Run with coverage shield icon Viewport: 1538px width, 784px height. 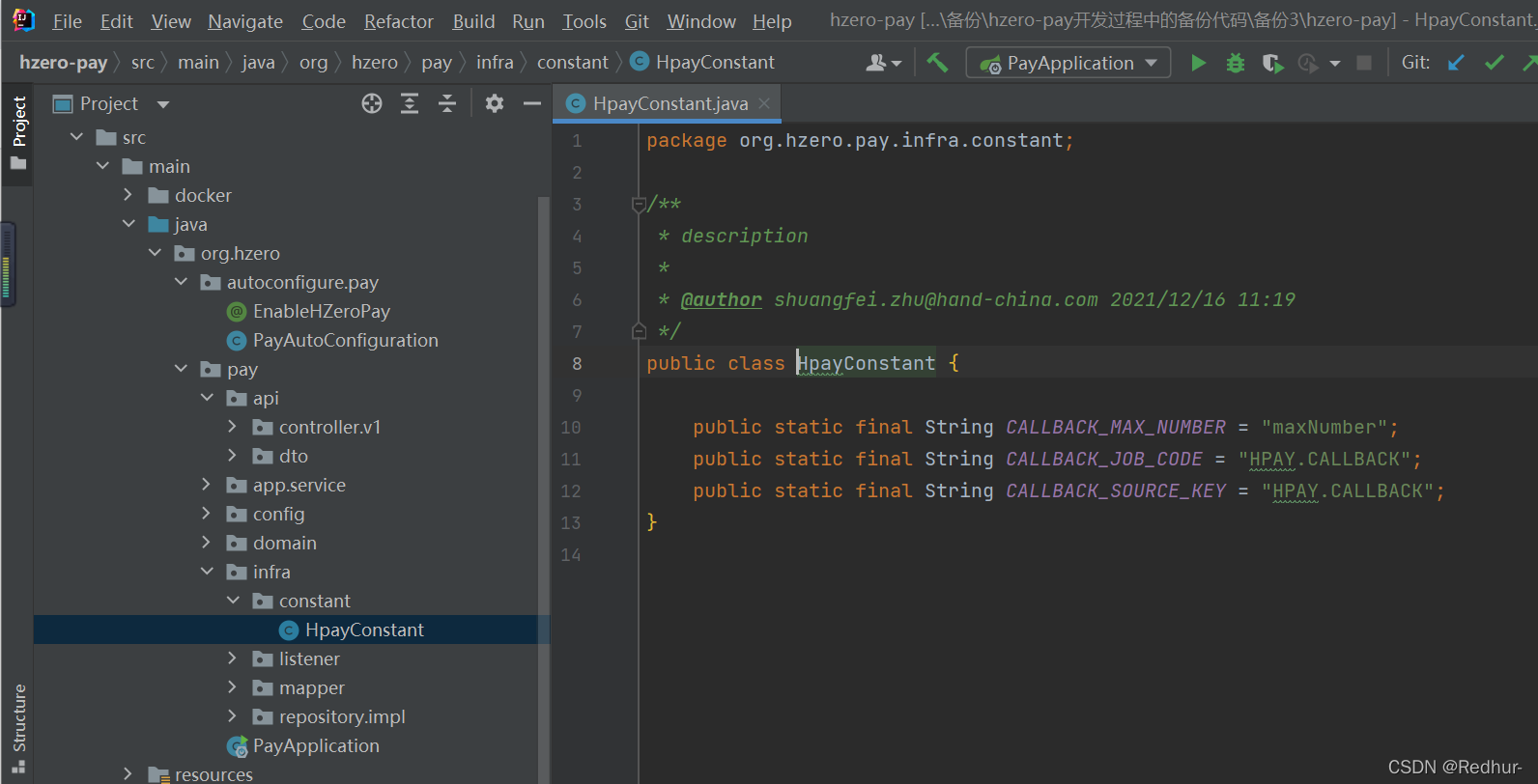click(x=1272, y=63)
